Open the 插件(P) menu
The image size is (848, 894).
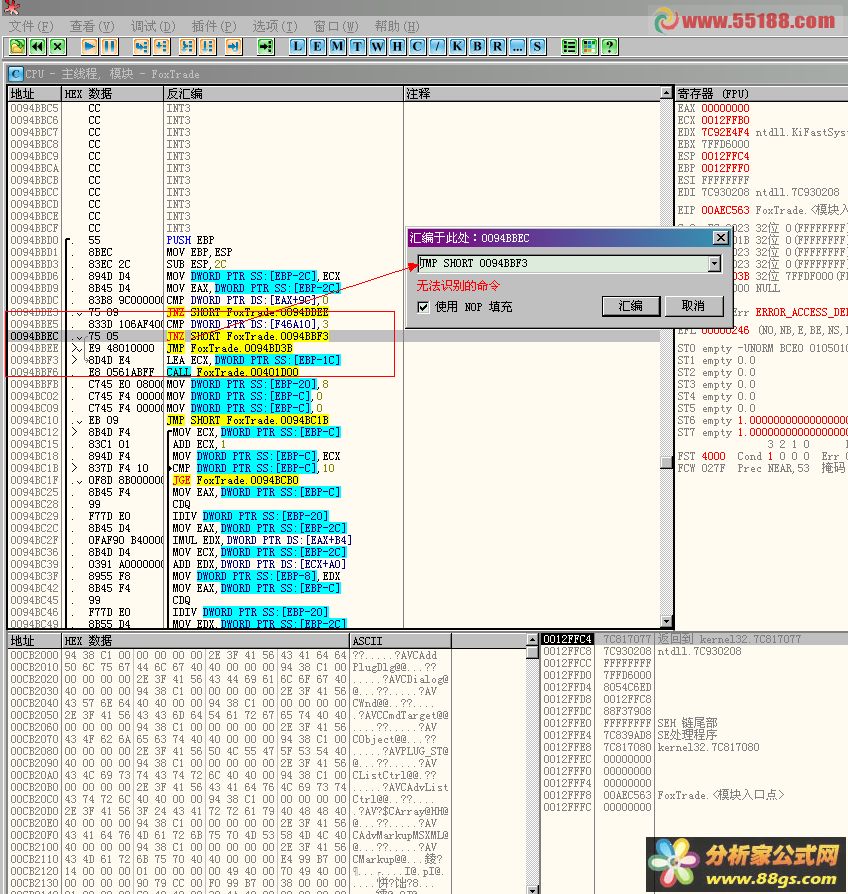coord(214,26)
